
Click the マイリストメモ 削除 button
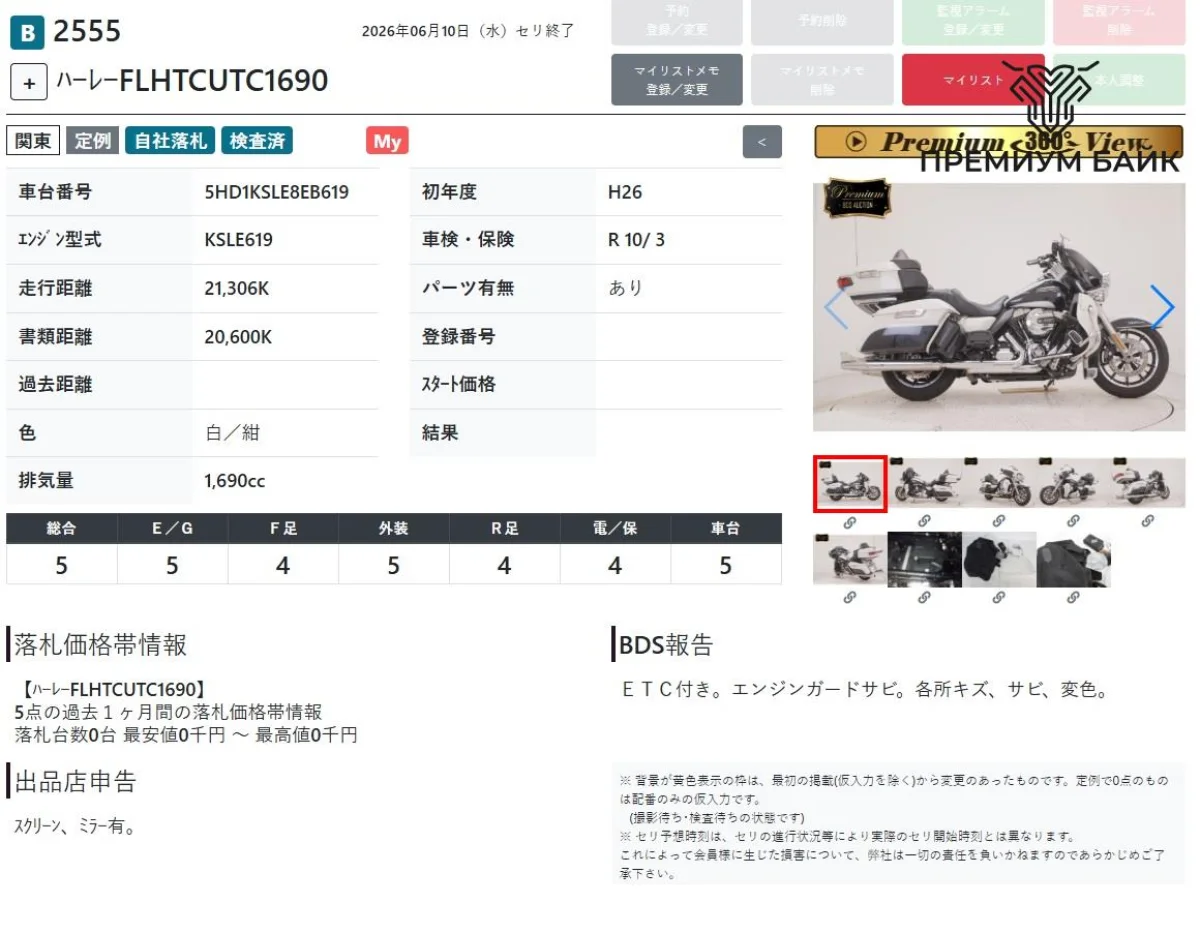click(821, 80)
